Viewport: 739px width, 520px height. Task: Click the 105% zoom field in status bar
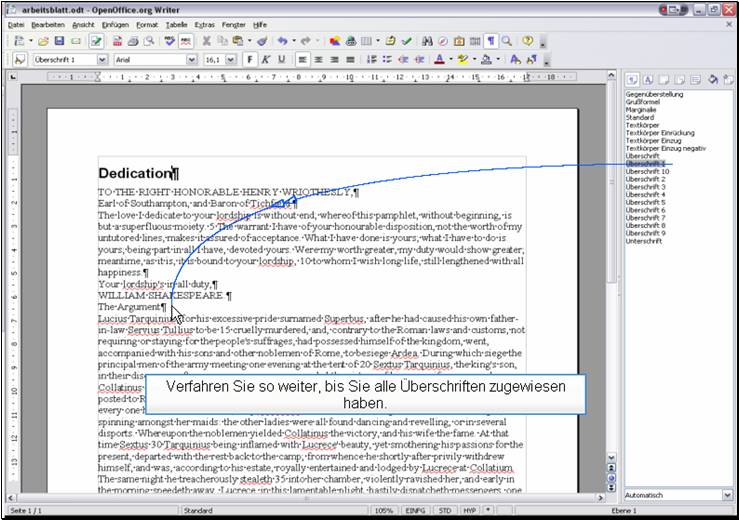384,511
